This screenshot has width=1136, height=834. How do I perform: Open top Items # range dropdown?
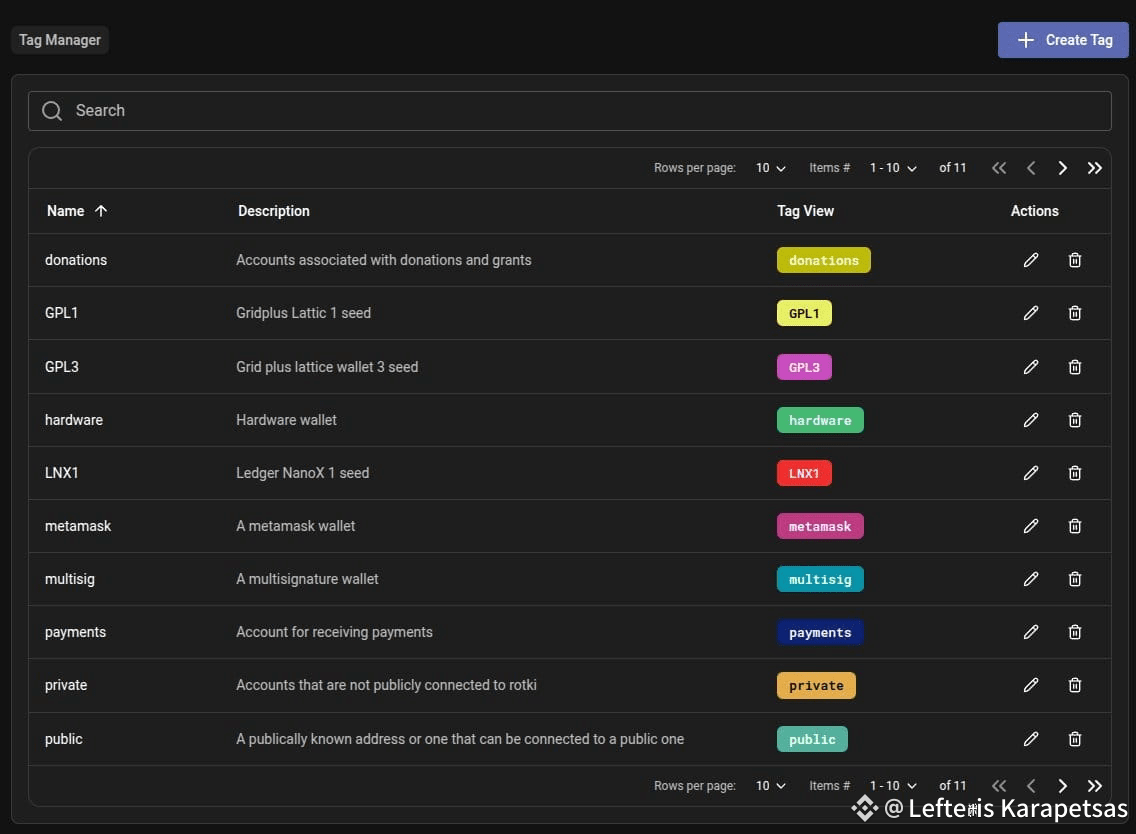[x=893, y=168]
